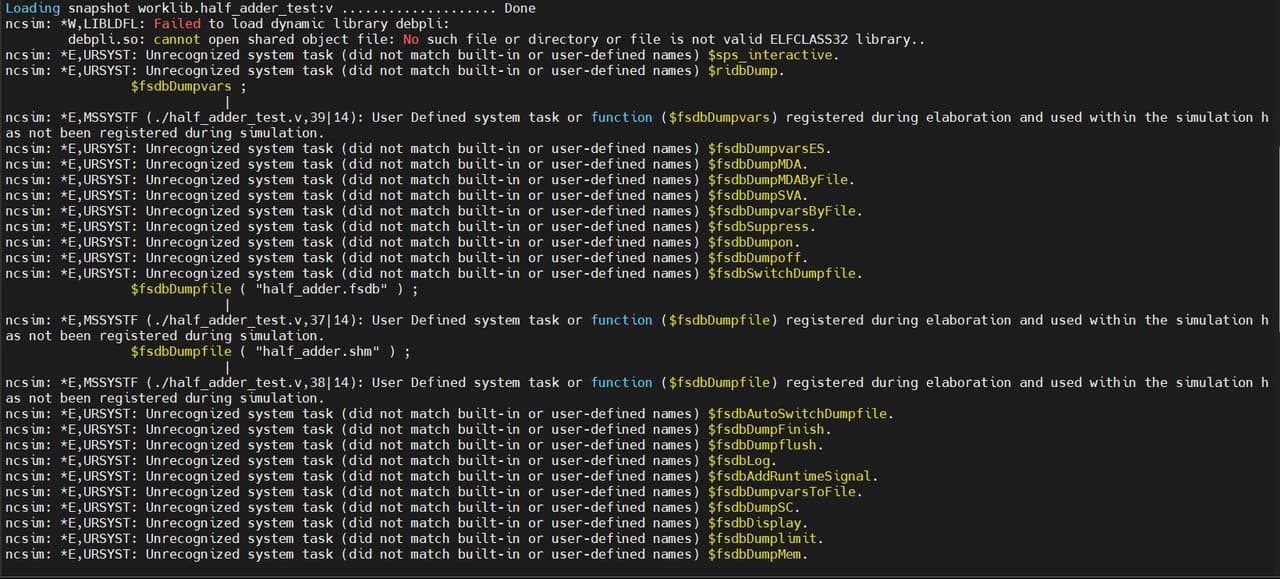Image resolution: width=1280 pixels, height=579 pixels.
Task: Click the '$fsdbDumpSC' task name
Action: (x=749, y=508)
